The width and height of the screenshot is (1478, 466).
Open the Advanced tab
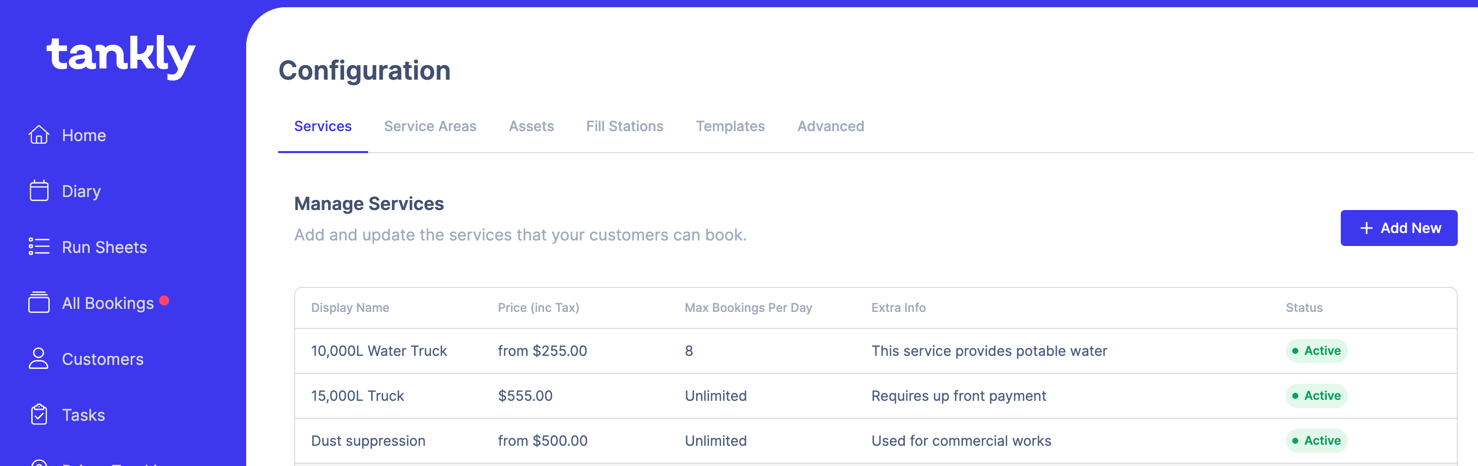[830, 126]
